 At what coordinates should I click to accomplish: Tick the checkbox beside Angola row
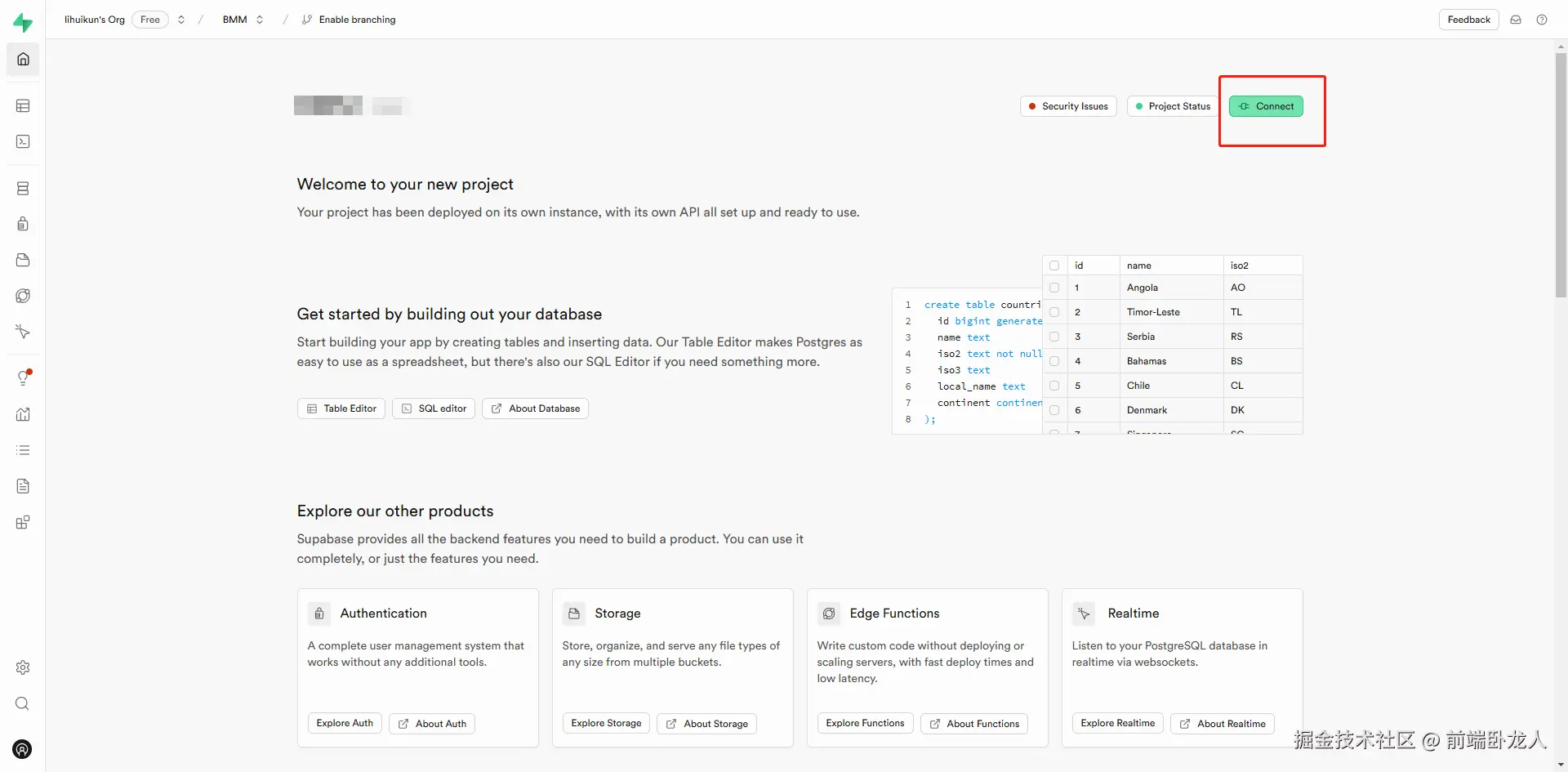click(x=1054, y=288)
